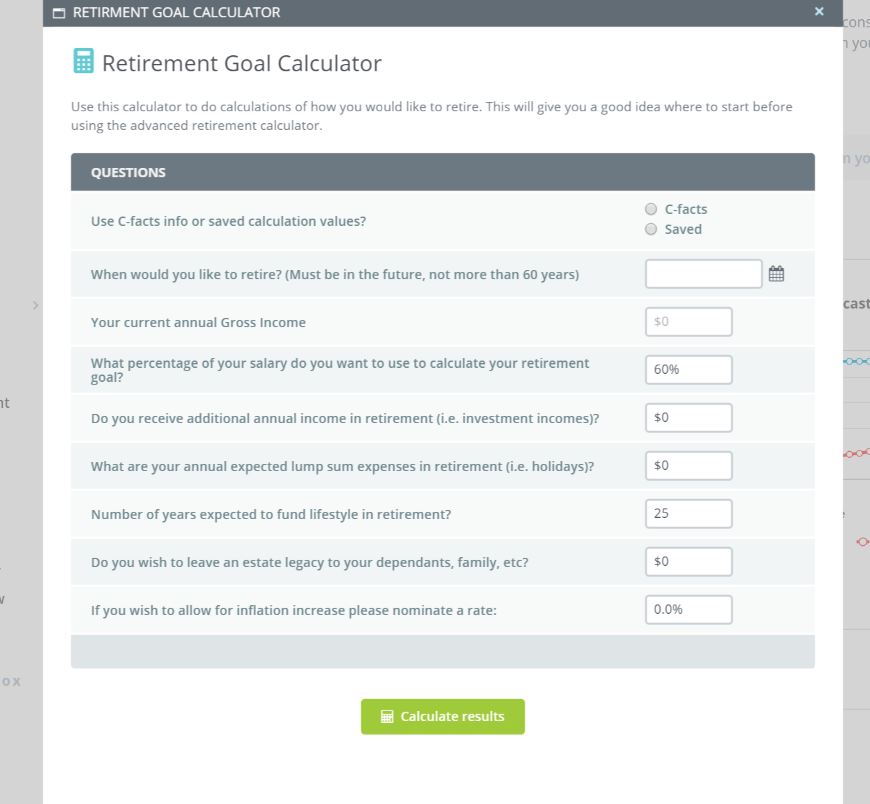The height and width of the screenshot is (804, 870).
Task: Expand the collapsed left sidebar chevron
Action: point(36,304)
